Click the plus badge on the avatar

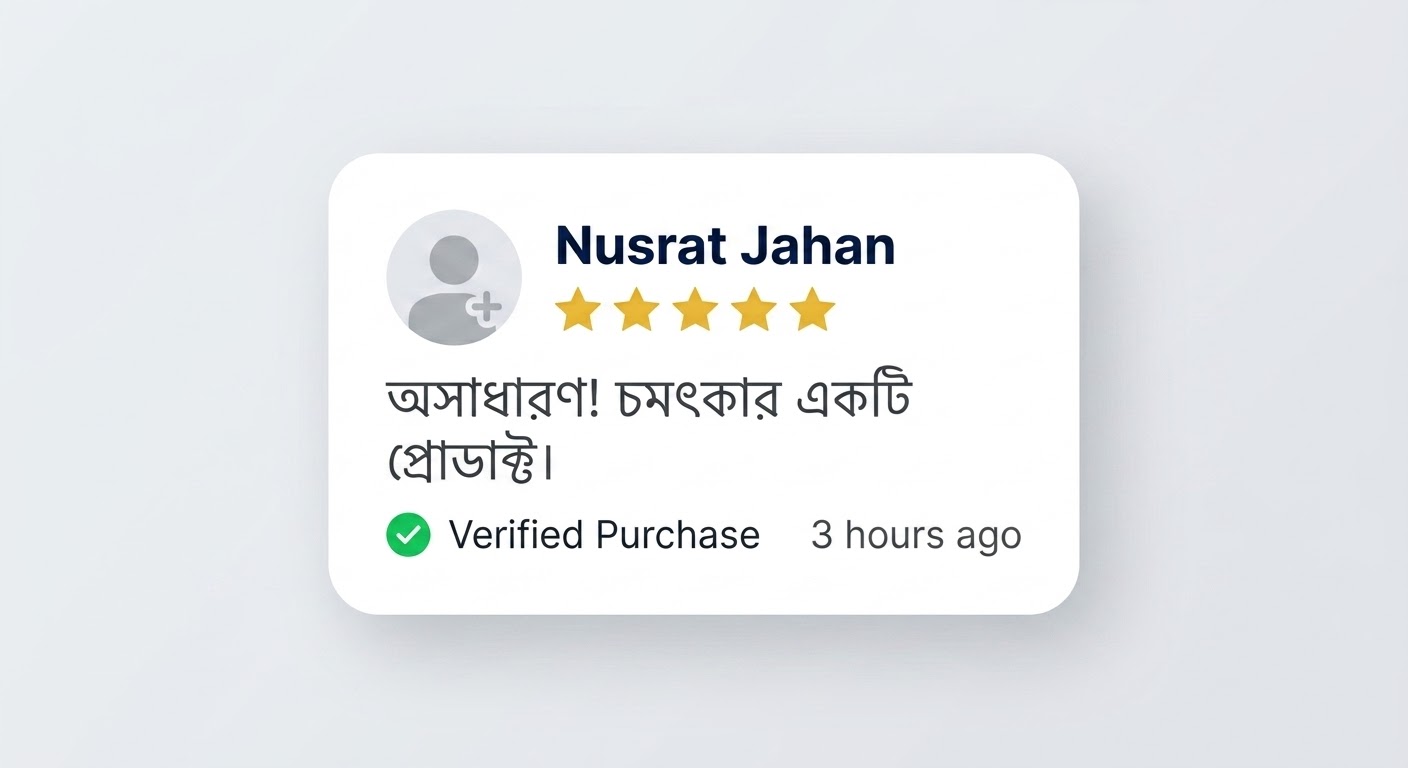tap(486, 308)
